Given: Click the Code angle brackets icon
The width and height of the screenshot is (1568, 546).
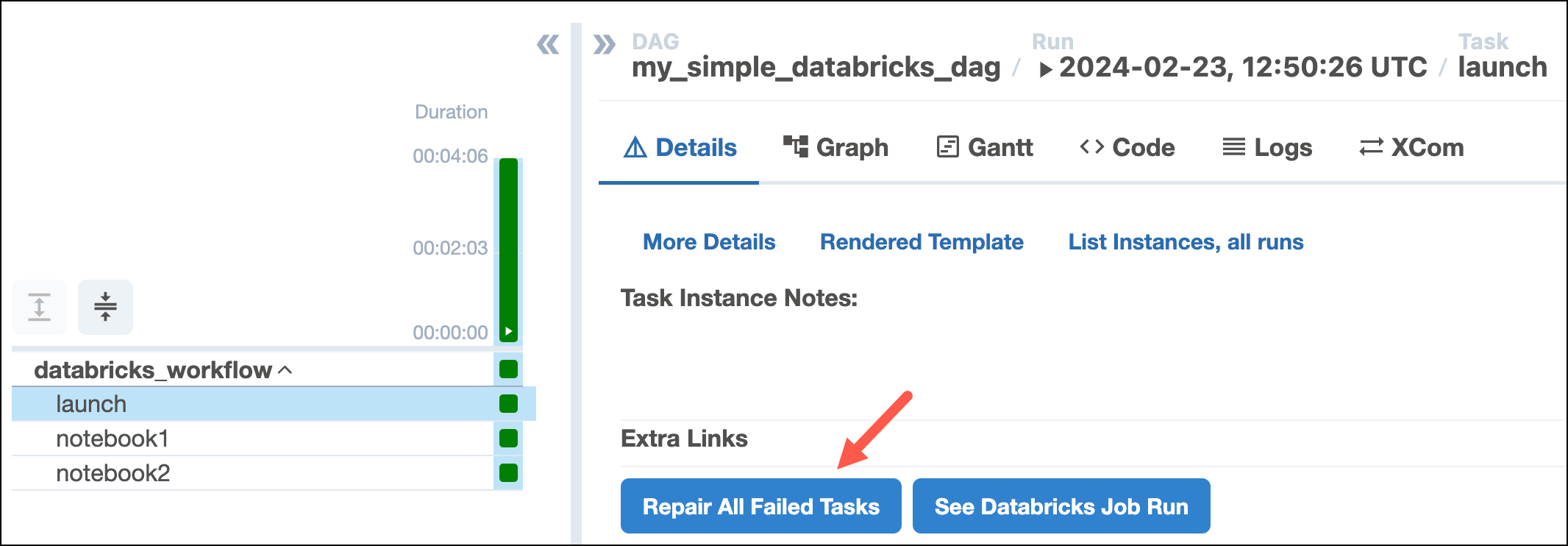Looking at the screenshot, I should pyautogui.click(x=1091, y=146).
